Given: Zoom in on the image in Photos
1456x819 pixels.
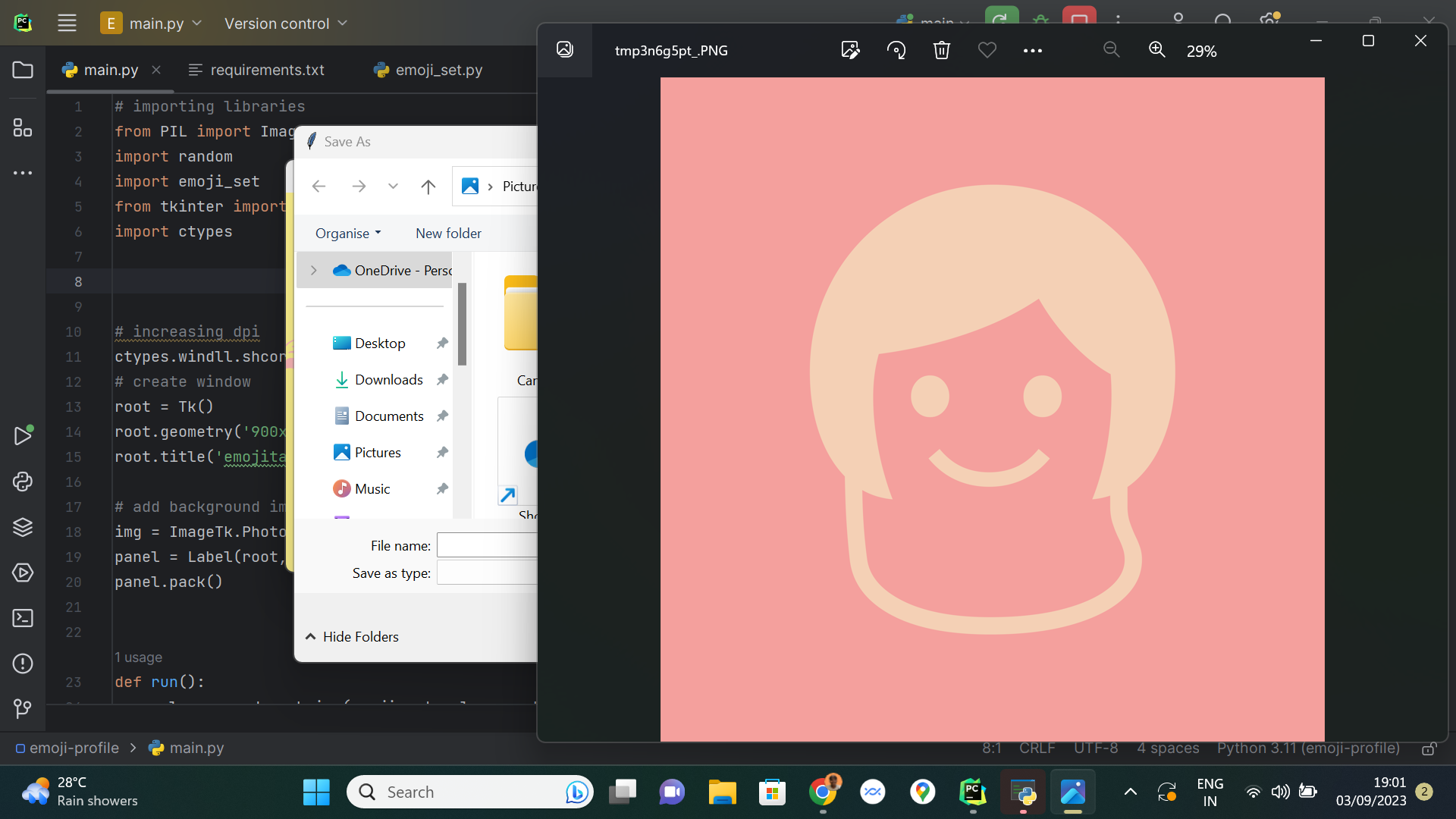Looking at the screenshot, I should click(x=1156, y=50).
